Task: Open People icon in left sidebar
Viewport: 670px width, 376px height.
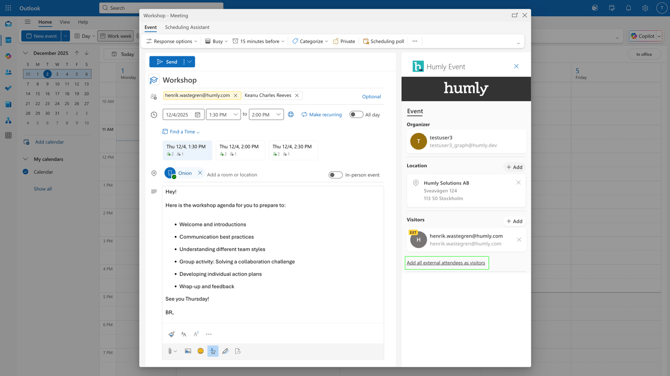Action: [8, 72]
